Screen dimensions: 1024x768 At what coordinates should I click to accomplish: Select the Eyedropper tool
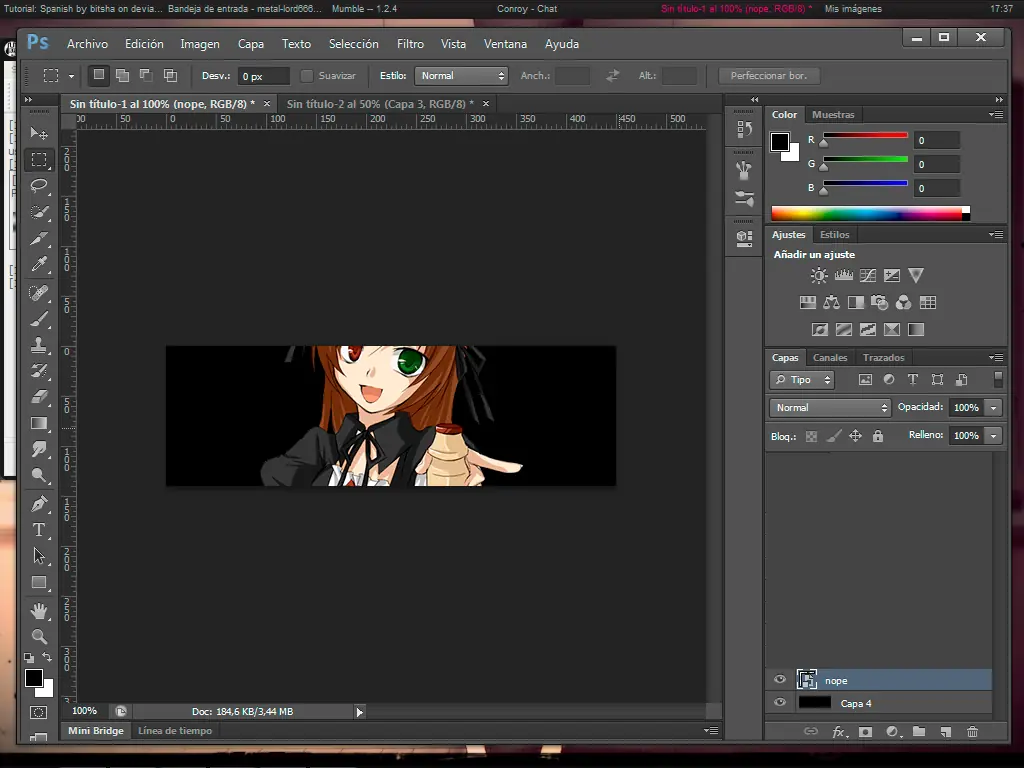click(x=39, y=265)
